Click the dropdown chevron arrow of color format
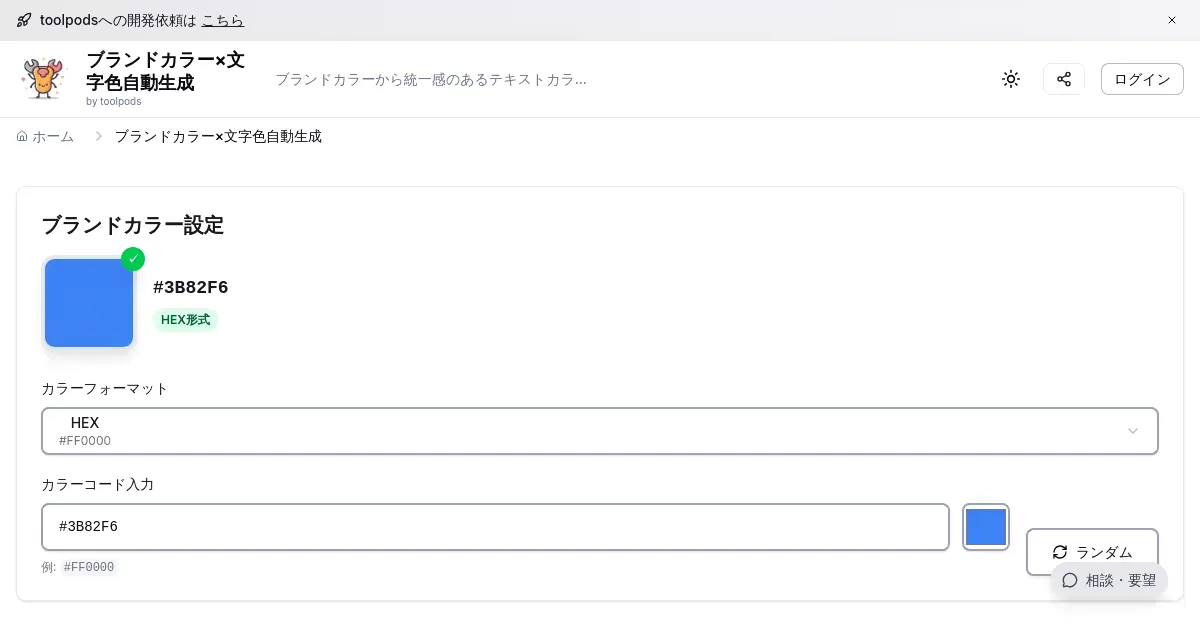The height and width of the screenshot is (630, 1200). (1133, 431)
